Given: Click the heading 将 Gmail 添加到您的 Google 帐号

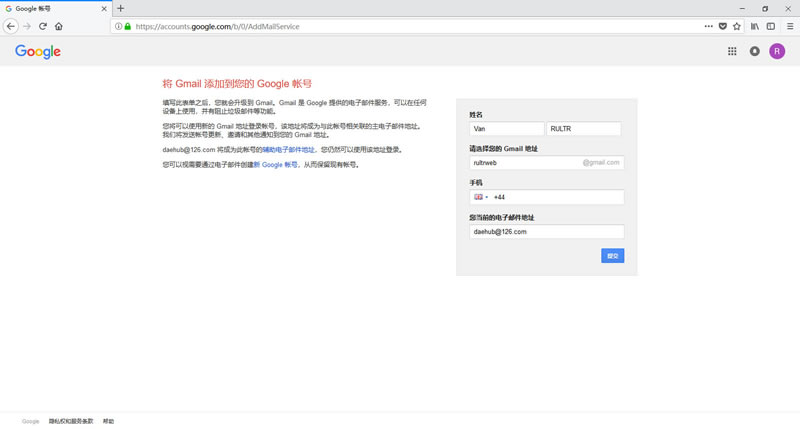Looking at the screenshot, I should click(x=237, y=84).
